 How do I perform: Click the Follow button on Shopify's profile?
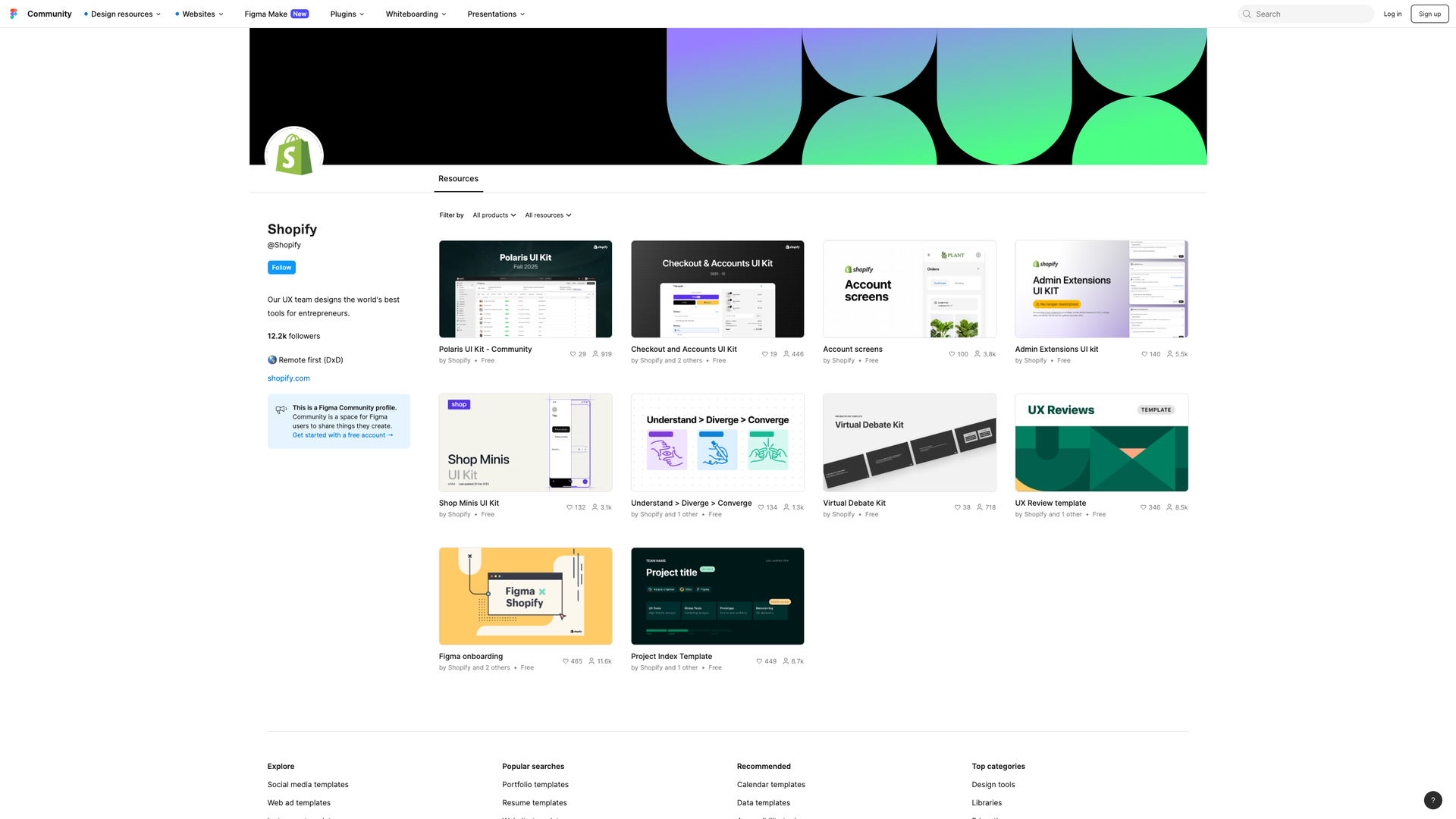point(281,267)
